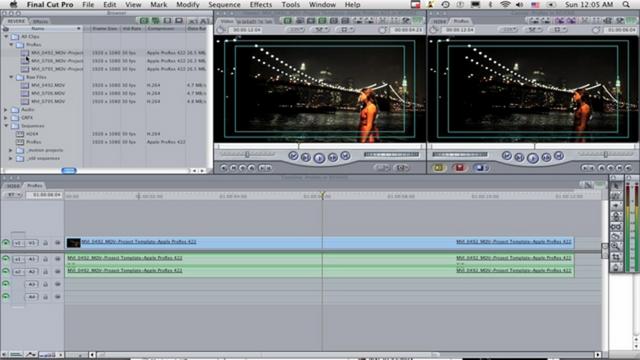Play the sequence in the Canvas
The width and height of the screenshot is (640, 360).
[533, 158]
